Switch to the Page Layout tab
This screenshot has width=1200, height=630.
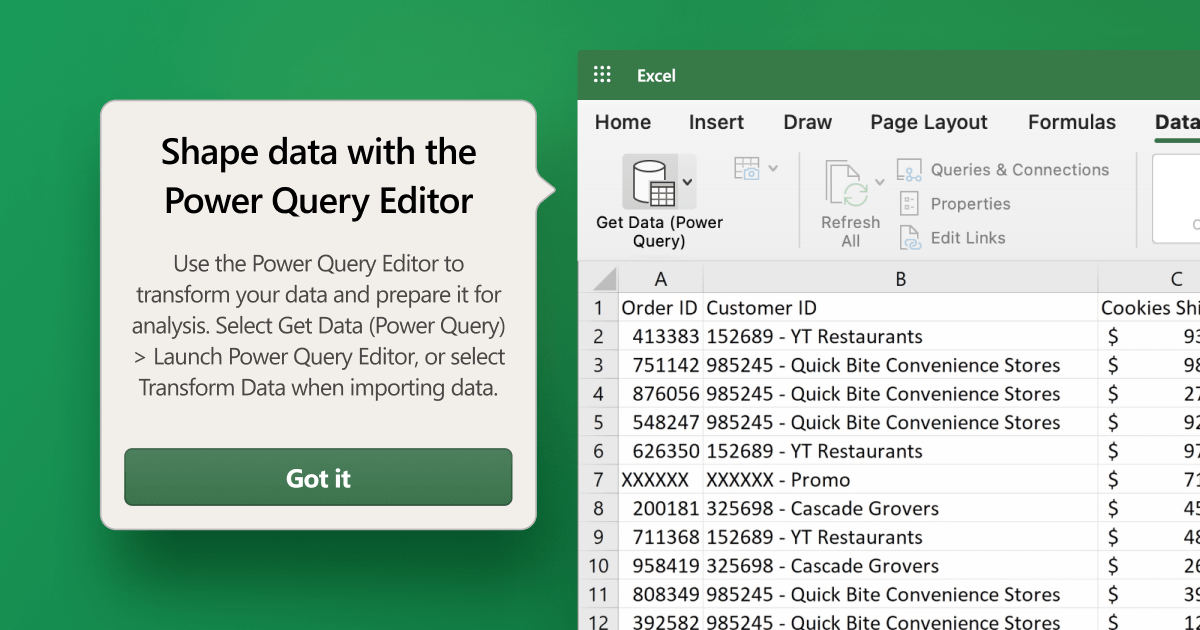point(928,122)
